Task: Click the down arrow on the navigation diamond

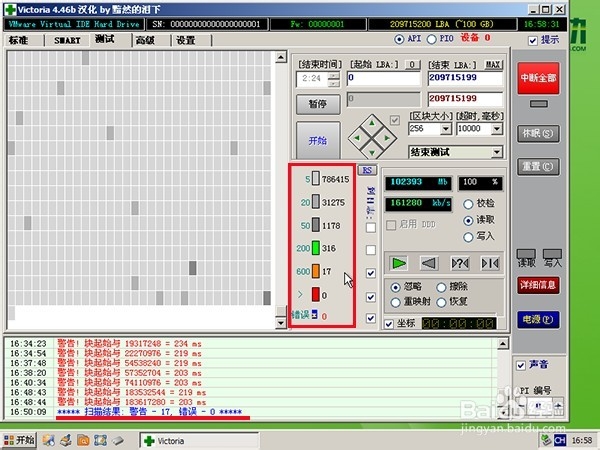Action: [372, 152]
